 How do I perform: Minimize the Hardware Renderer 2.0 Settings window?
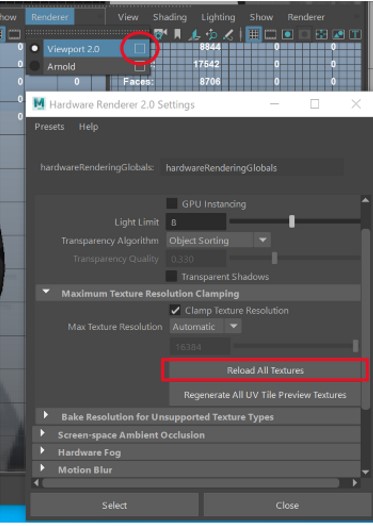[274, 104]
